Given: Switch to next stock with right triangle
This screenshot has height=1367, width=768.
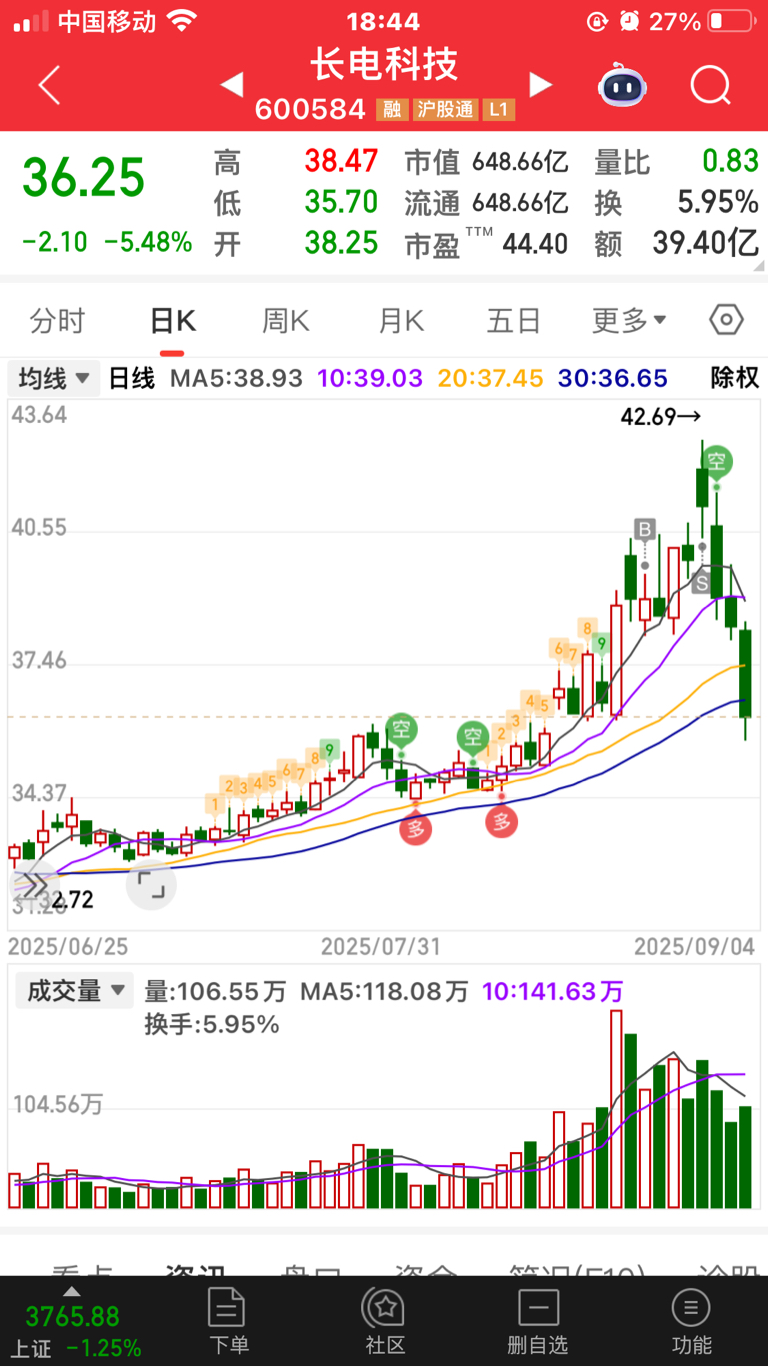Looking at the screenshot, I should (541, 85).
